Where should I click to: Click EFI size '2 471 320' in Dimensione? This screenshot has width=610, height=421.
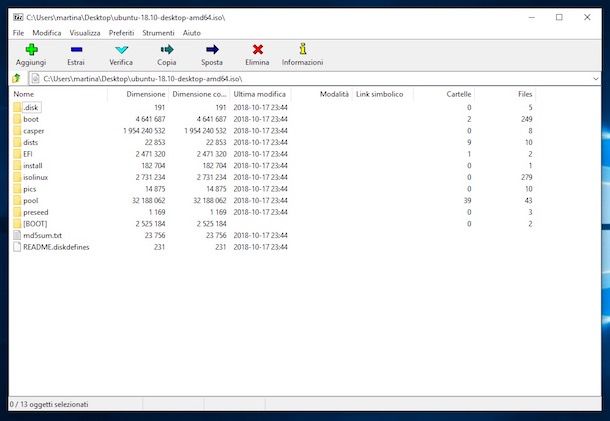(x=150, y=154)
